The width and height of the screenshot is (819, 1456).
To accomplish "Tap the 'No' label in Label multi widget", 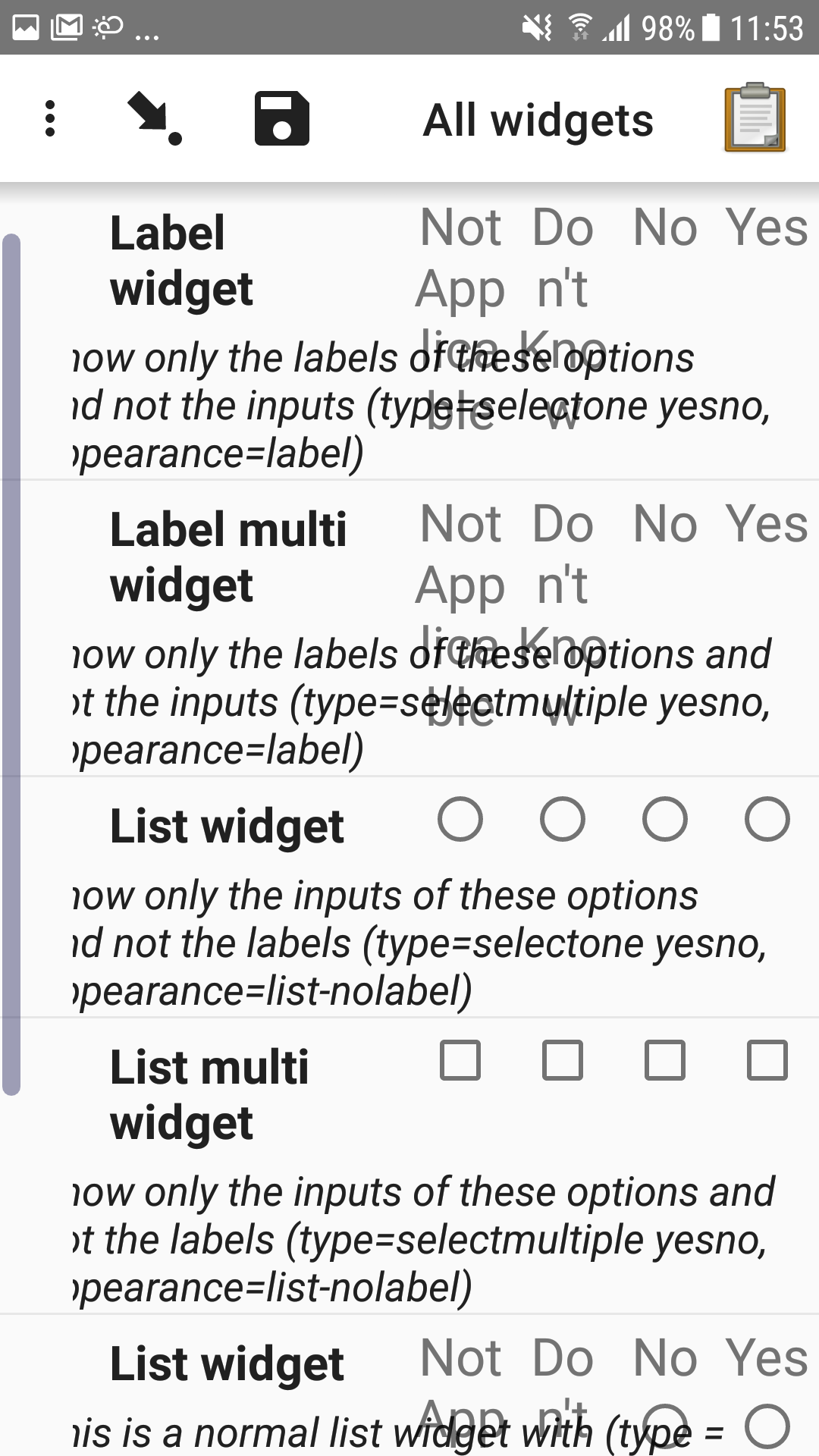I will (666, 523).
